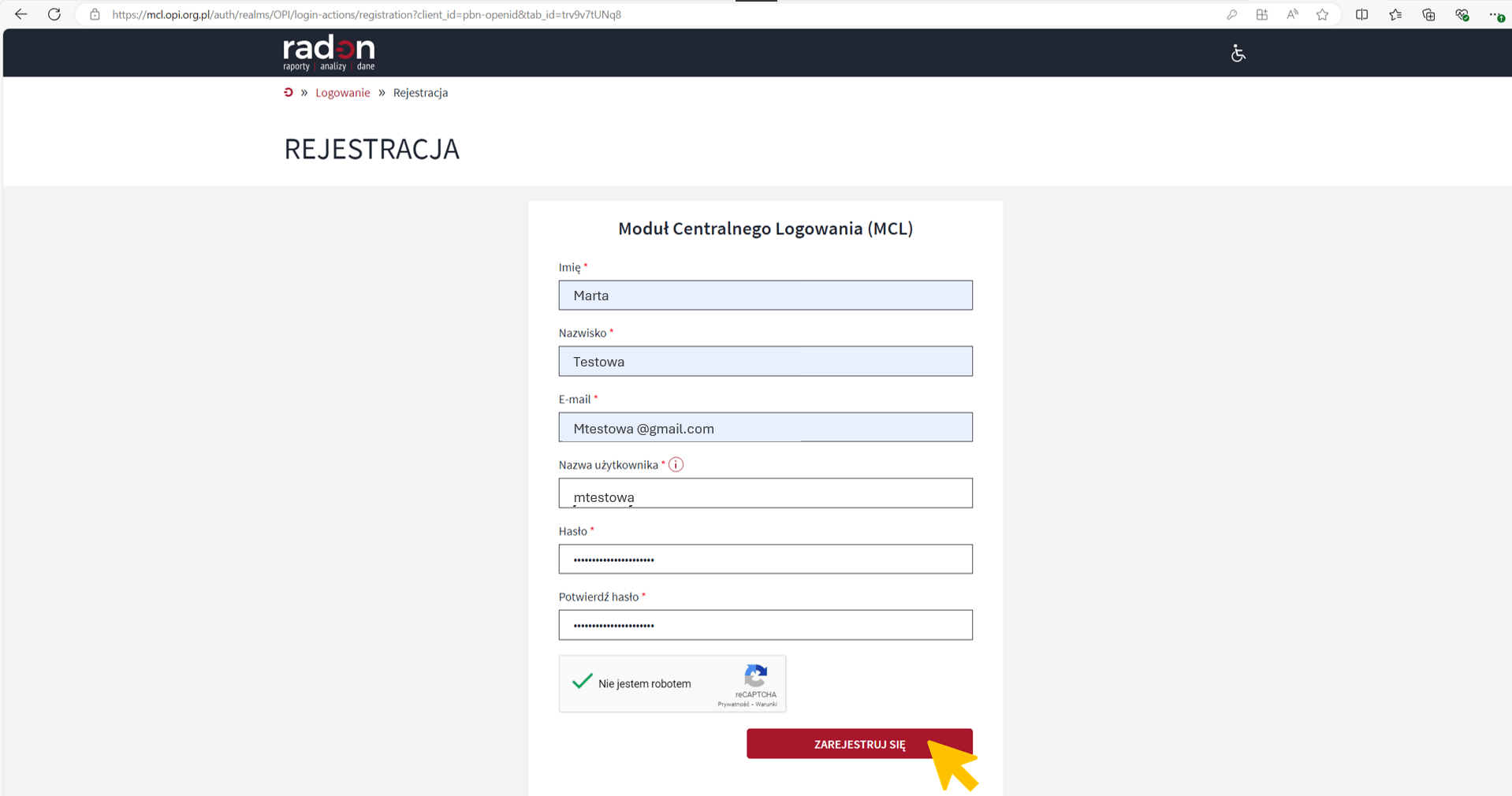Toggle the 'Nie jestem robotem' checkbox
The width and height of the screenshot is (1512, 796).
click(x=583, y=682)
